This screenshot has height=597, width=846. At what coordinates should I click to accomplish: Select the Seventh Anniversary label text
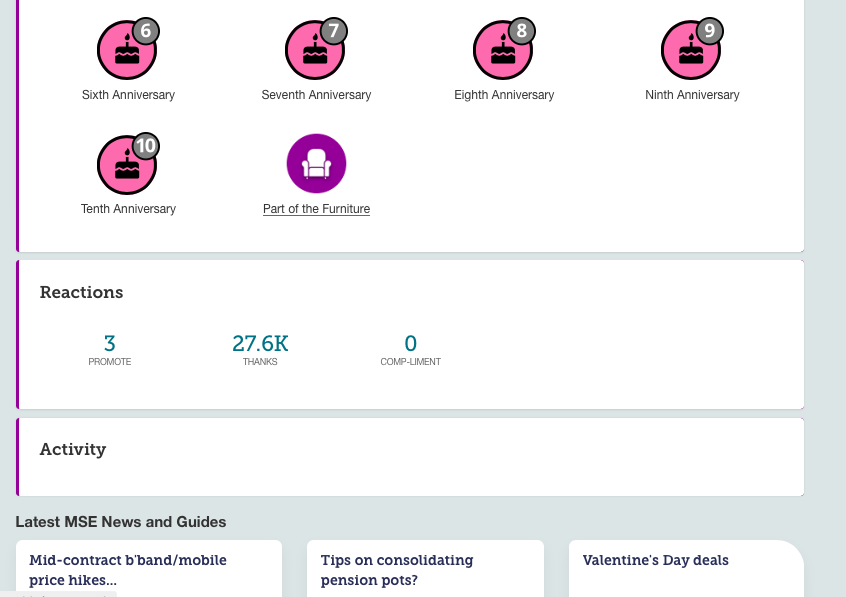click(x=316, y=95)
